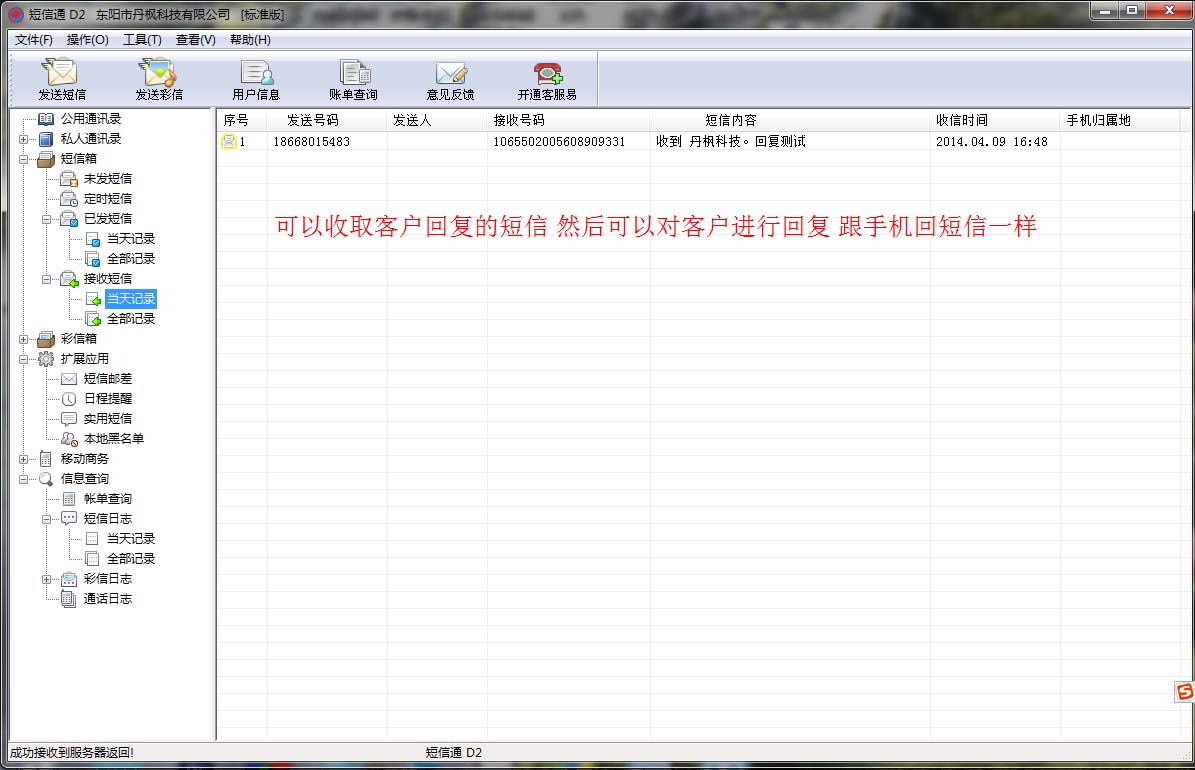Select the message from 18668015483
This screenshot has height=770, width=1195.
point(312,142)
